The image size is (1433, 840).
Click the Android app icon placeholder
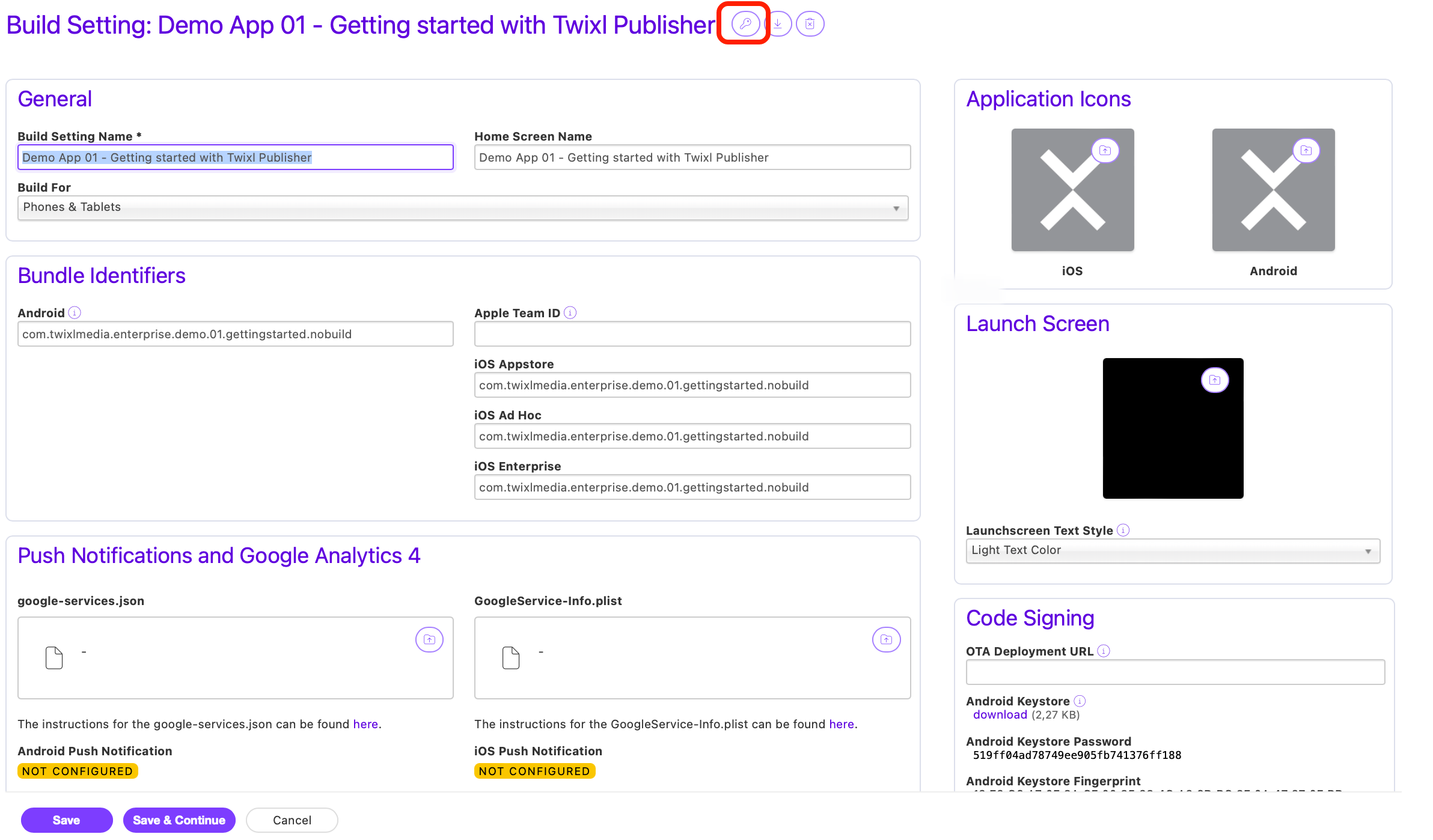pyautogui.click(x=1273, y=190)
